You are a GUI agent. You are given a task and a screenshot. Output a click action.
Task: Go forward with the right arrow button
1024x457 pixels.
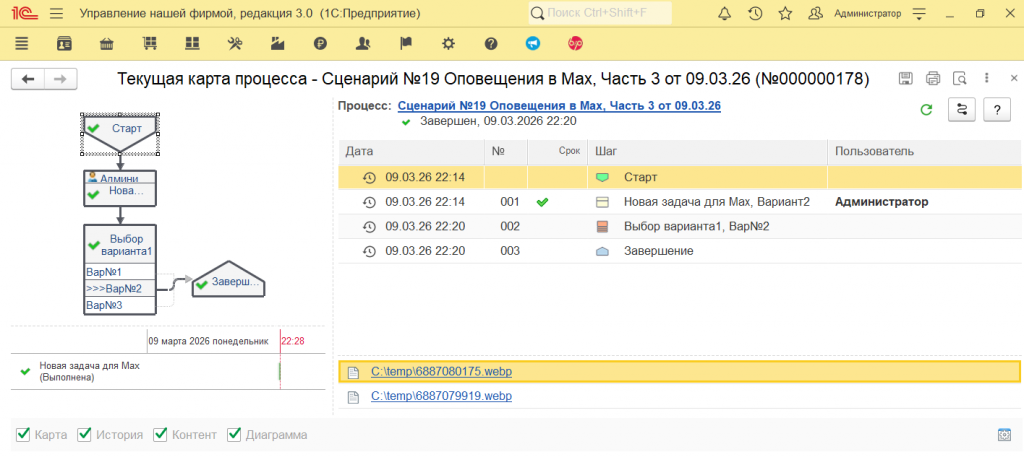pyautogui.click(x=61, y=79)
